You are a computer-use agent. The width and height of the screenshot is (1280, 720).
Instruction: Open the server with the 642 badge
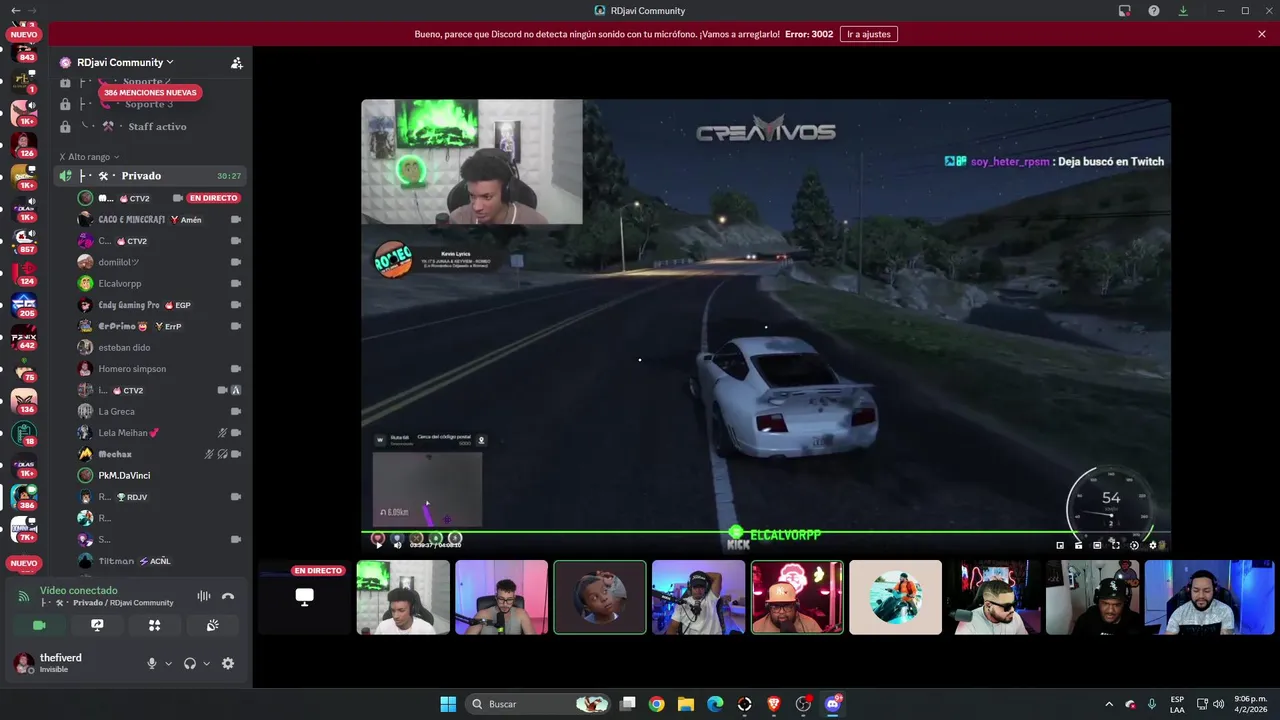tap(24, 335)
